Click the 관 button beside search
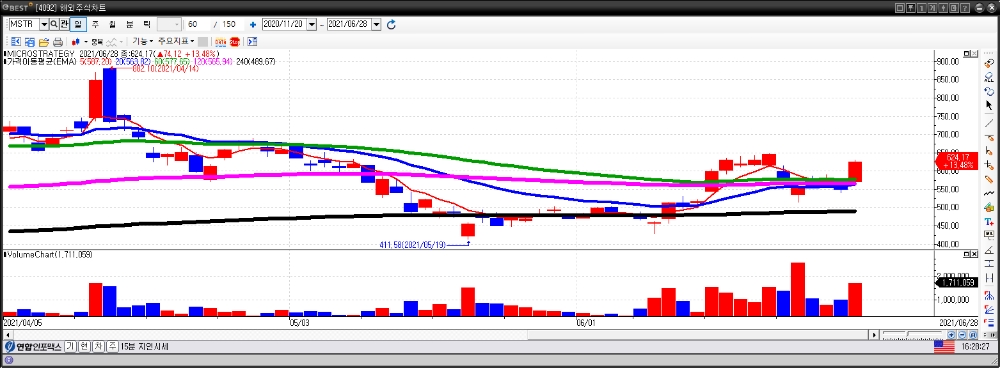Screen dimensions: 1000x368 (65, 24)
